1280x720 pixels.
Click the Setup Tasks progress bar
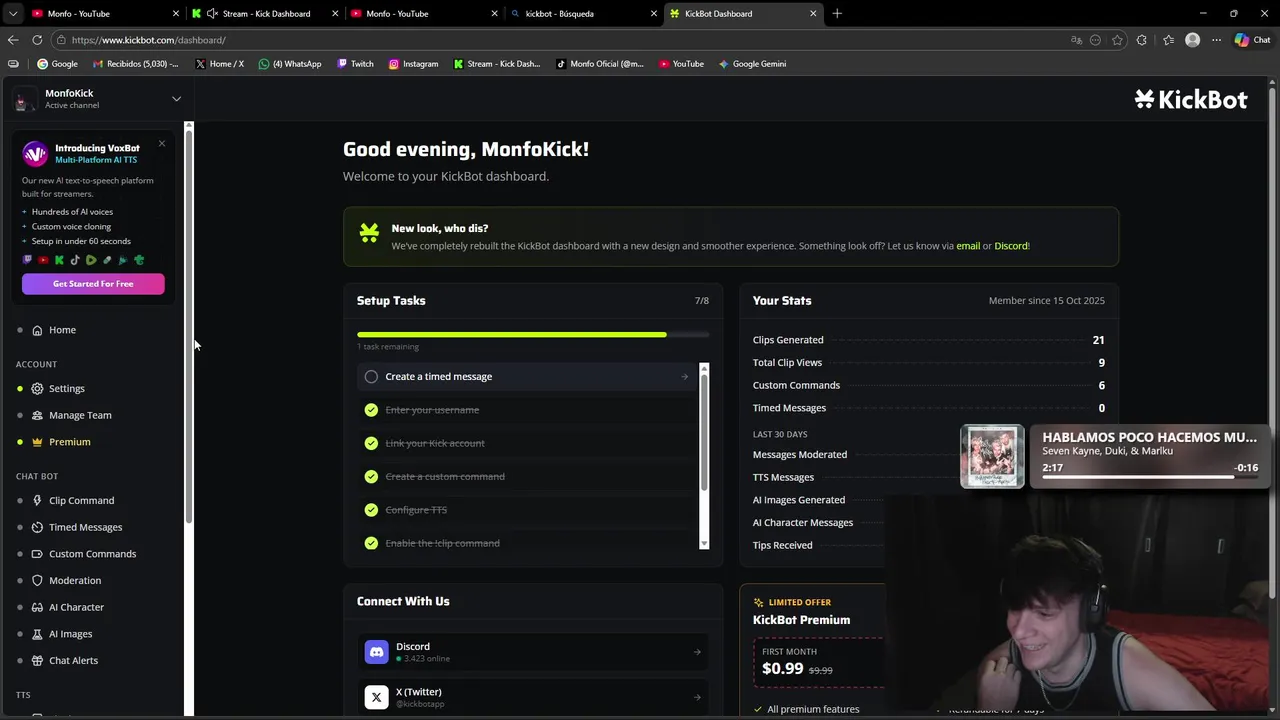click(x=533, y=334)
